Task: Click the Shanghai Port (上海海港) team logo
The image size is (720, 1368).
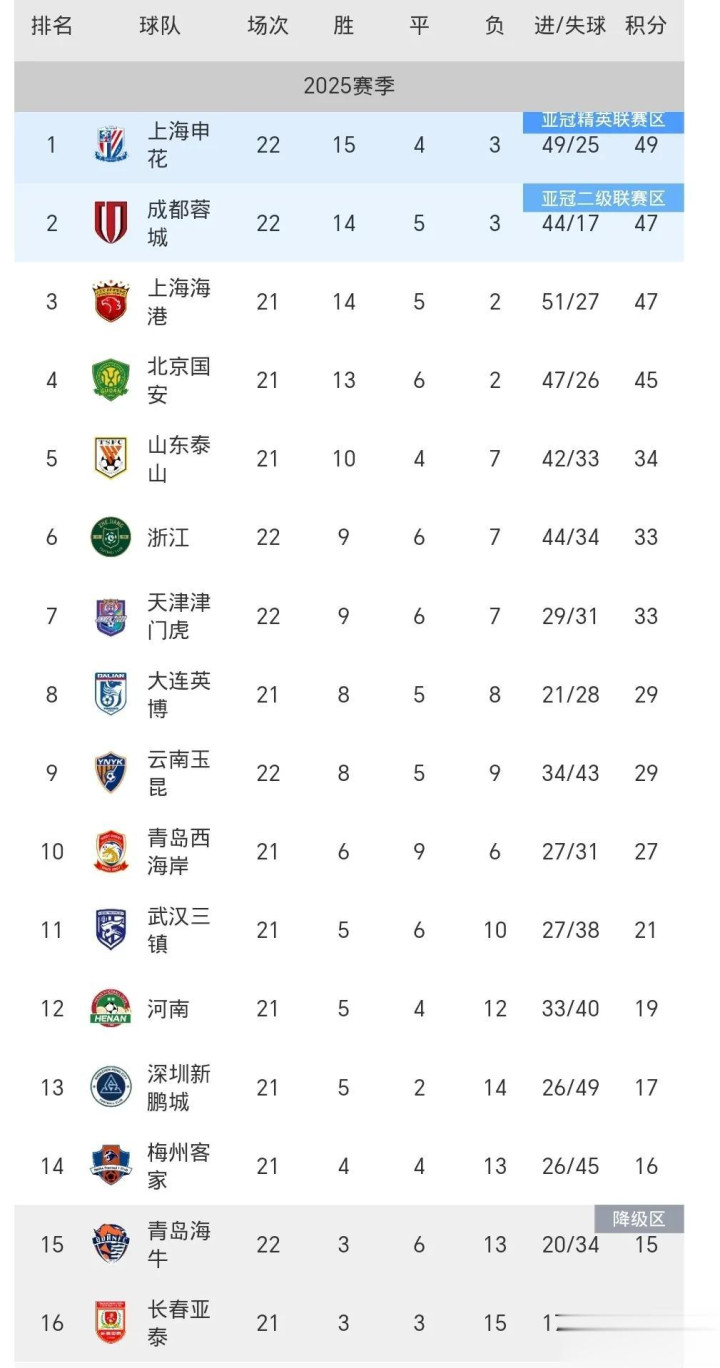Action: [111, 302]
